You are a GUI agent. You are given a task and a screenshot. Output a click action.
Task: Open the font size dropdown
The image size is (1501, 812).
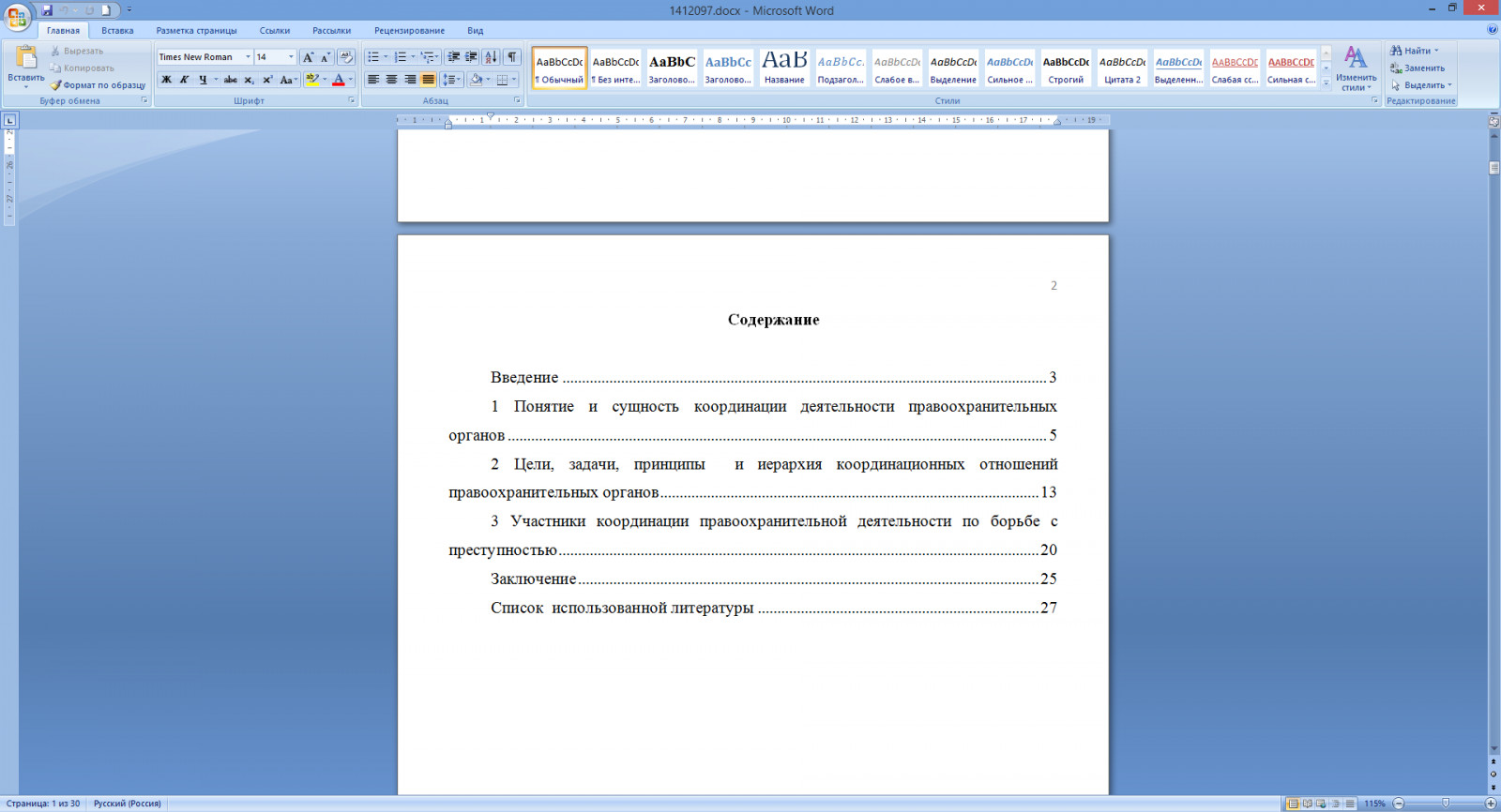click(x=291, y=57)
